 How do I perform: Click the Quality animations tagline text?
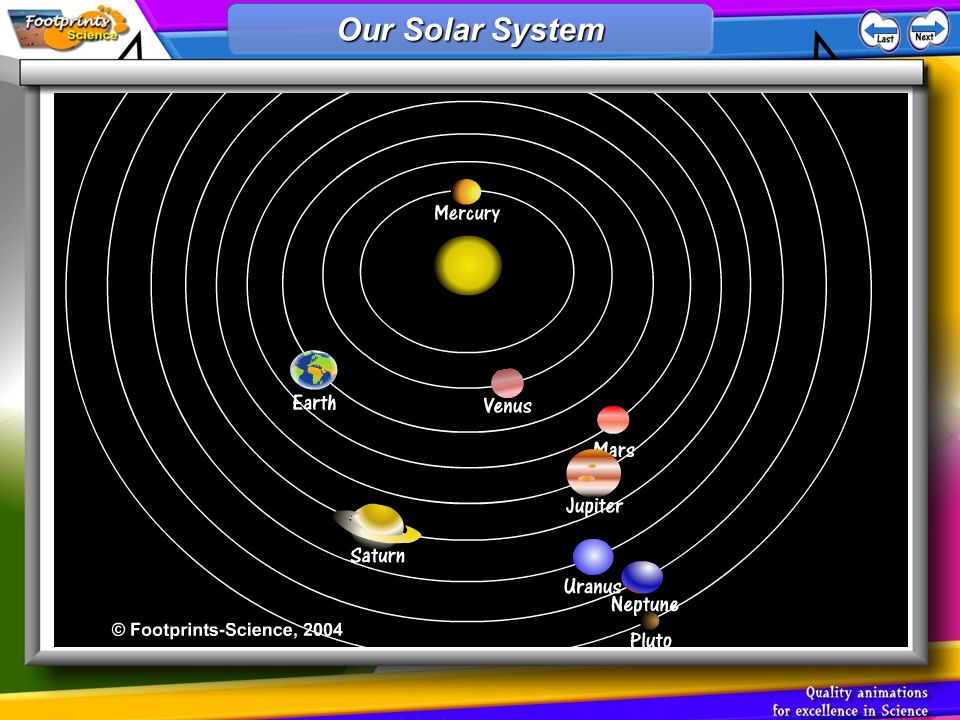[x=850, y=702]
